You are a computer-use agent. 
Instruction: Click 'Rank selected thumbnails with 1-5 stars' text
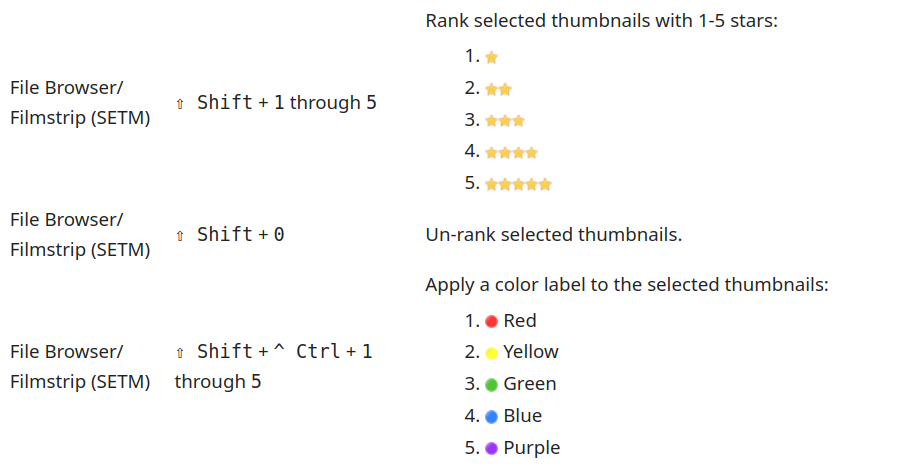point(601,21)
